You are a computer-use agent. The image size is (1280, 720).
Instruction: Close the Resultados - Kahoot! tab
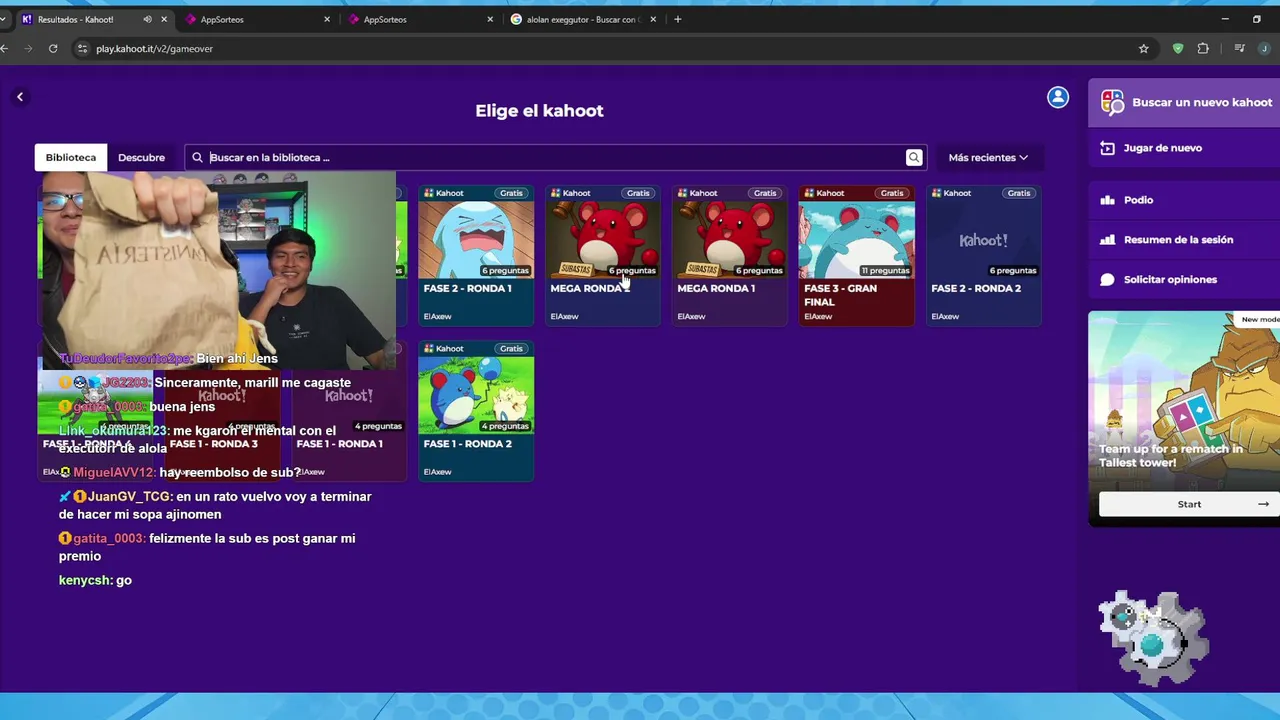tap(164, 19)
